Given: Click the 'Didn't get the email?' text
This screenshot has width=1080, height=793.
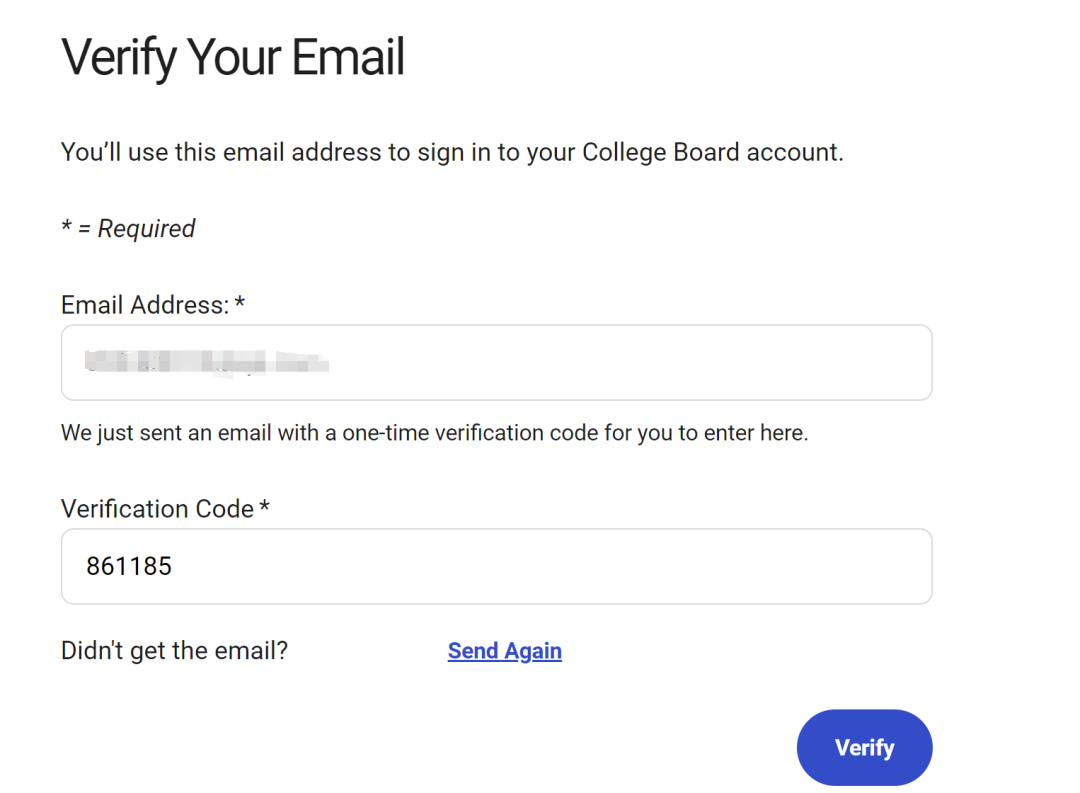Looking at the screenshot, I should (174, 651).
